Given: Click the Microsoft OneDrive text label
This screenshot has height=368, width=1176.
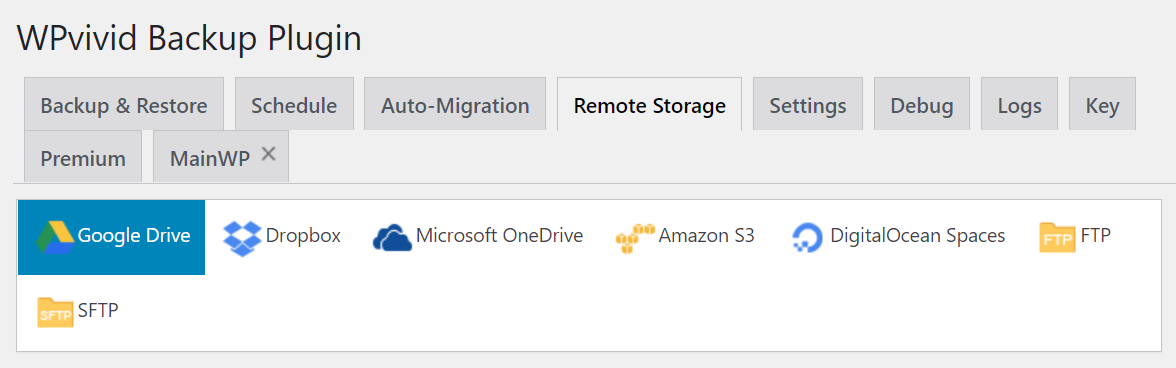Looking at the screenshot, I should [500, 236].
